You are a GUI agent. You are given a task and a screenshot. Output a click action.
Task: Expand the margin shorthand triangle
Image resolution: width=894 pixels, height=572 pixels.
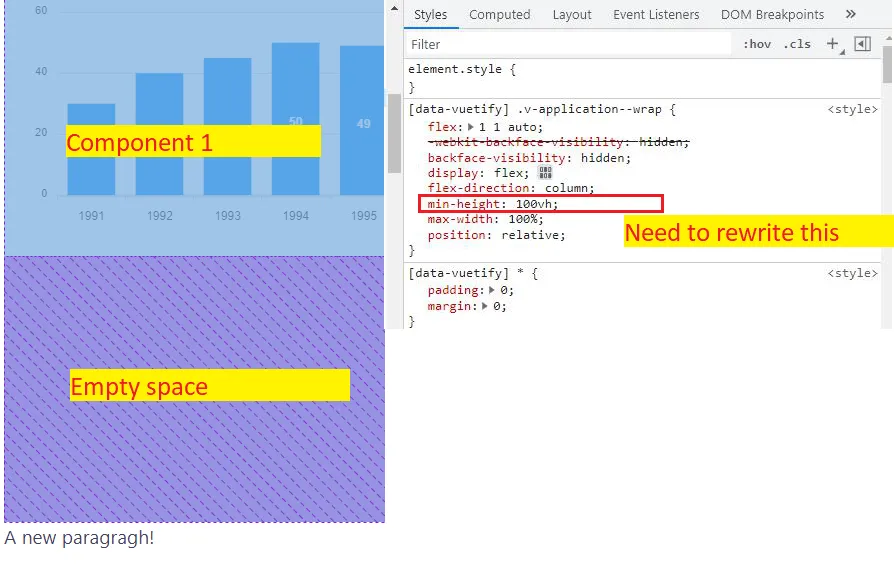tap(485, 306)
